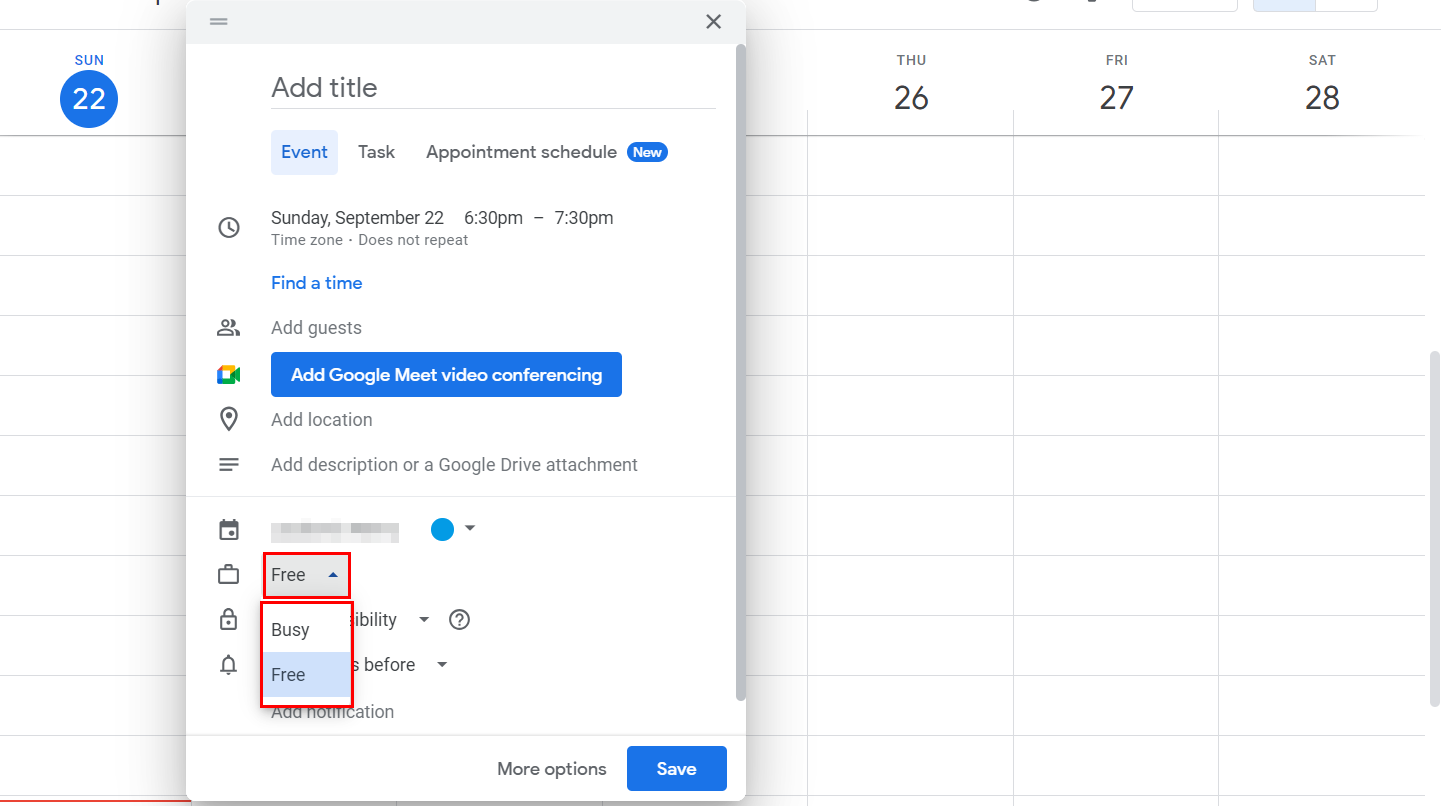Image resolution: width=1441 pixels, height=806 pixels.
Task: Open event color dropdown arrow
Action: [x=470, y=528]
